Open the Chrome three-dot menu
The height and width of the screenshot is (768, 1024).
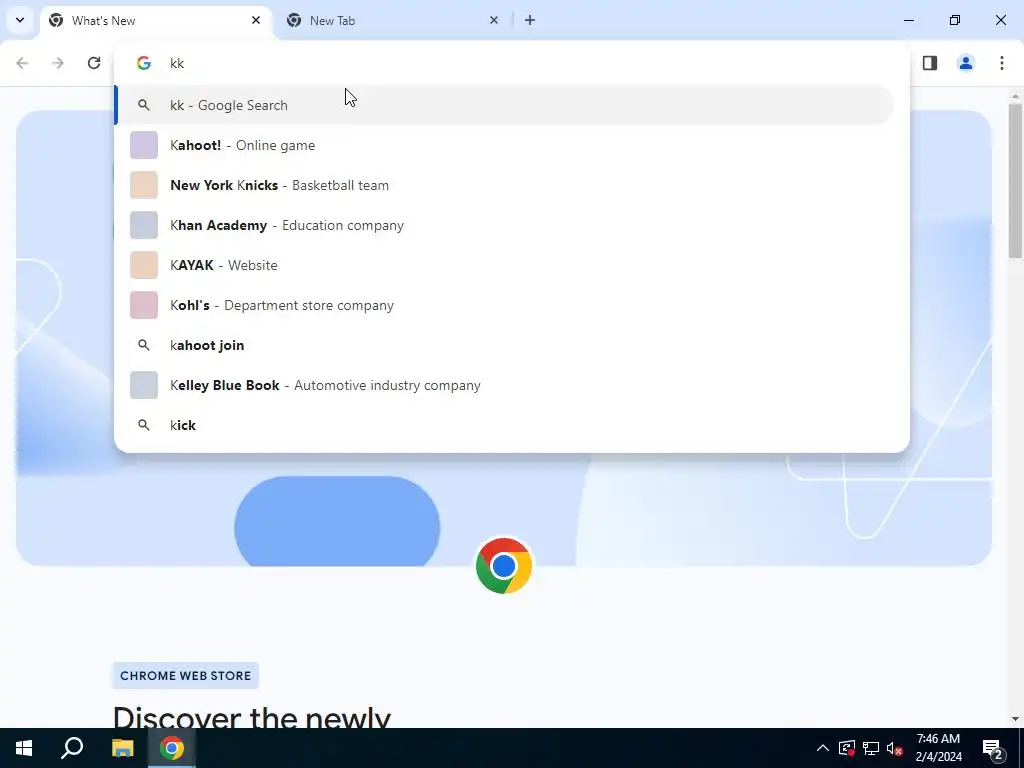[x=1002, y=63]
